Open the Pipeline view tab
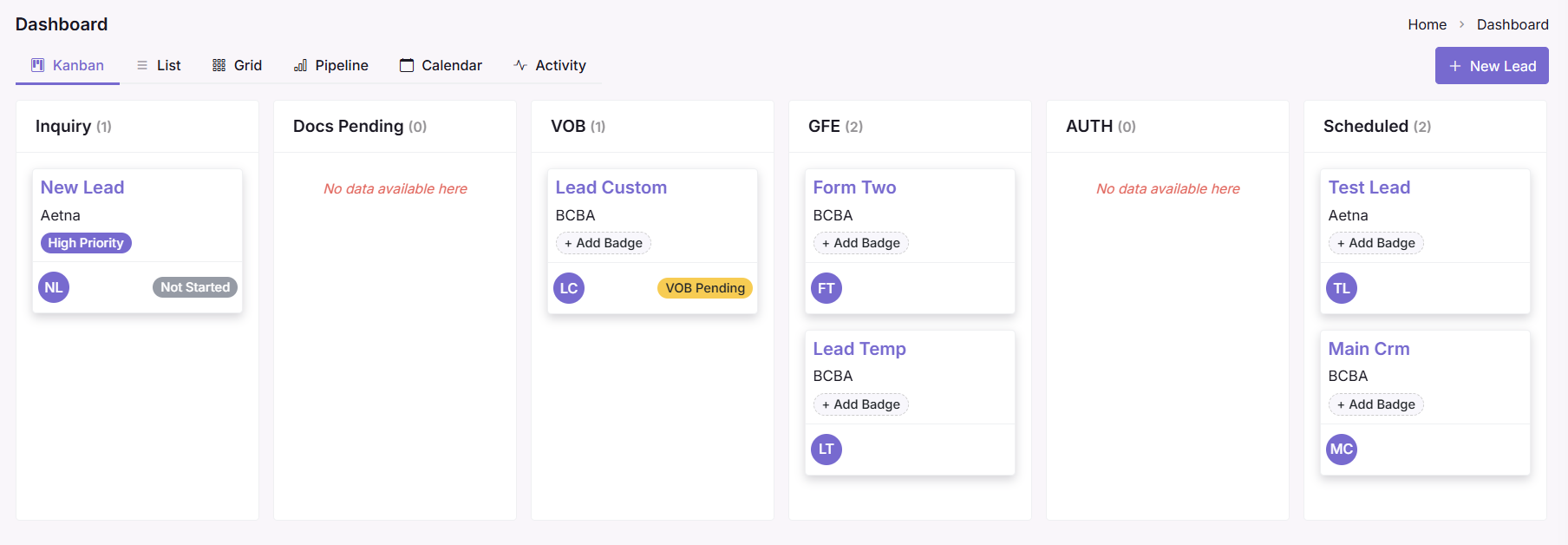1568x545 pixels. [331, 66]
